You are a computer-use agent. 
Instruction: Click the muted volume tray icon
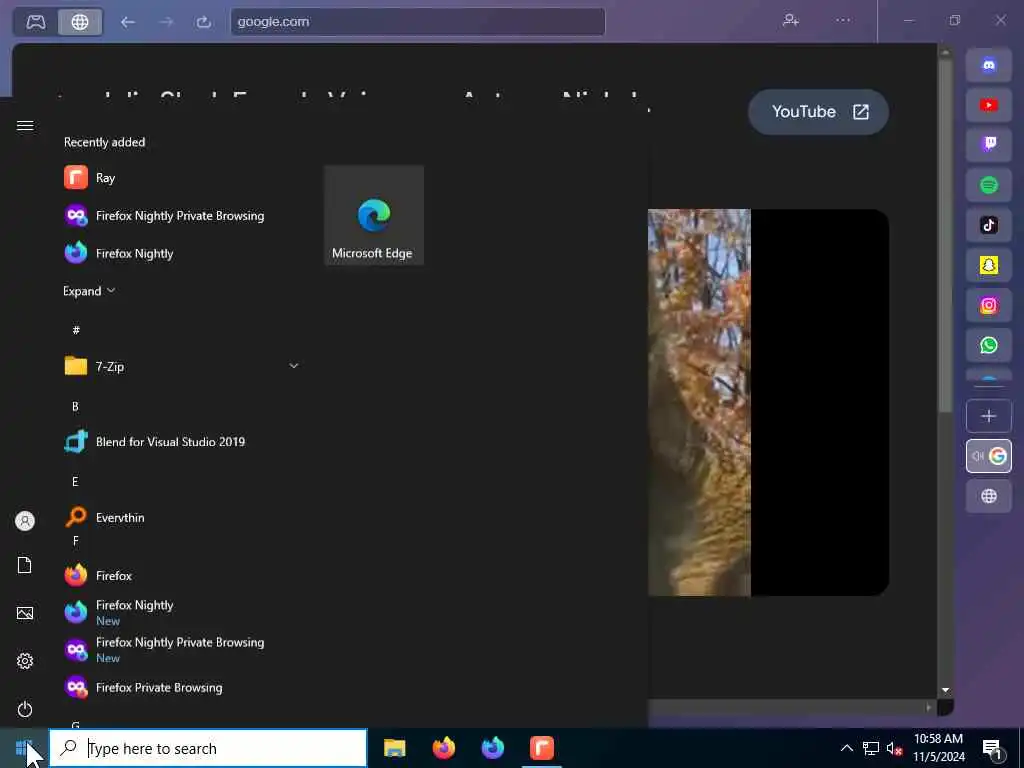(x=894, y=748)
